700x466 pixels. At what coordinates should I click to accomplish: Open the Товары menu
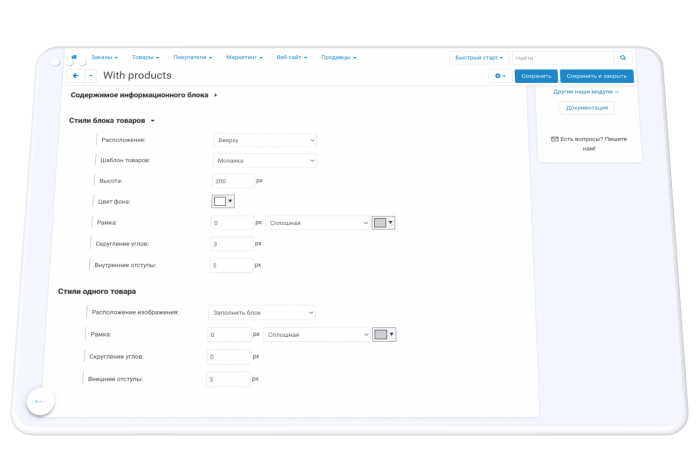click(x=146, y=57)
